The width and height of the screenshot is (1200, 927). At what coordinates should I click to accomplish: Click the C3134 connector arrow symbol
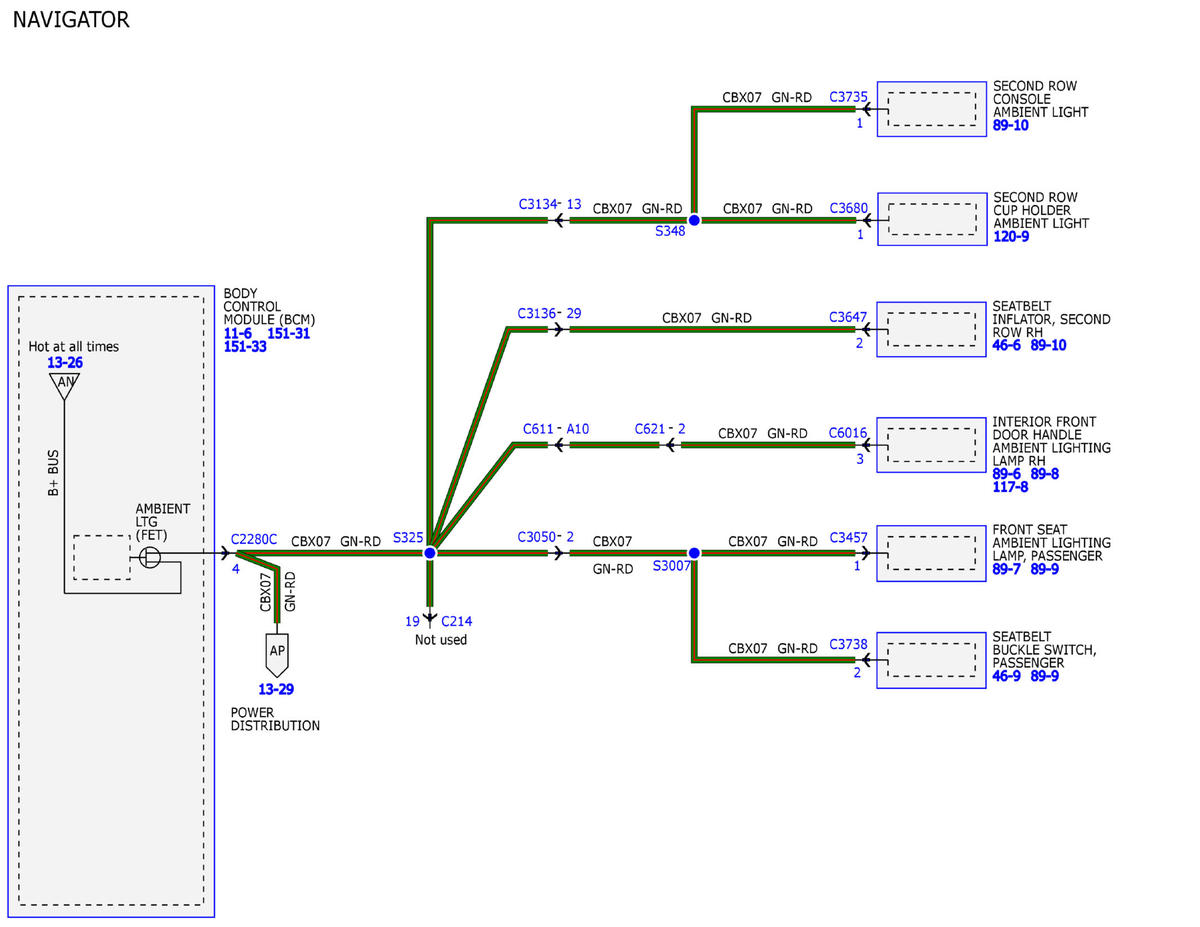click(558, 220)
